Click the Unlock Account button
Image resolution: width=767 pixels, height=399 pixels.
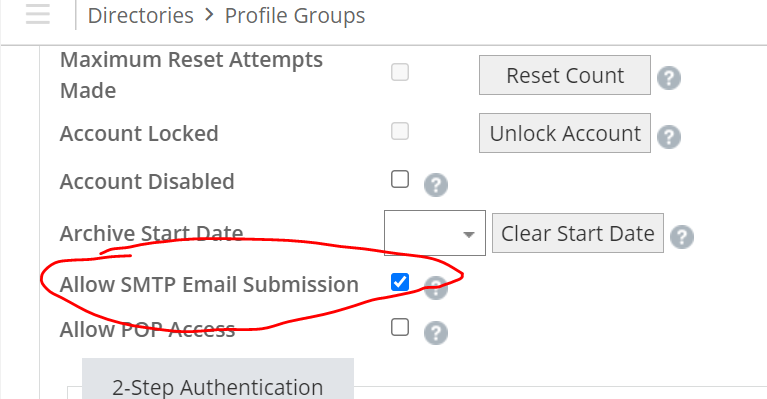[x=565, y=133]
